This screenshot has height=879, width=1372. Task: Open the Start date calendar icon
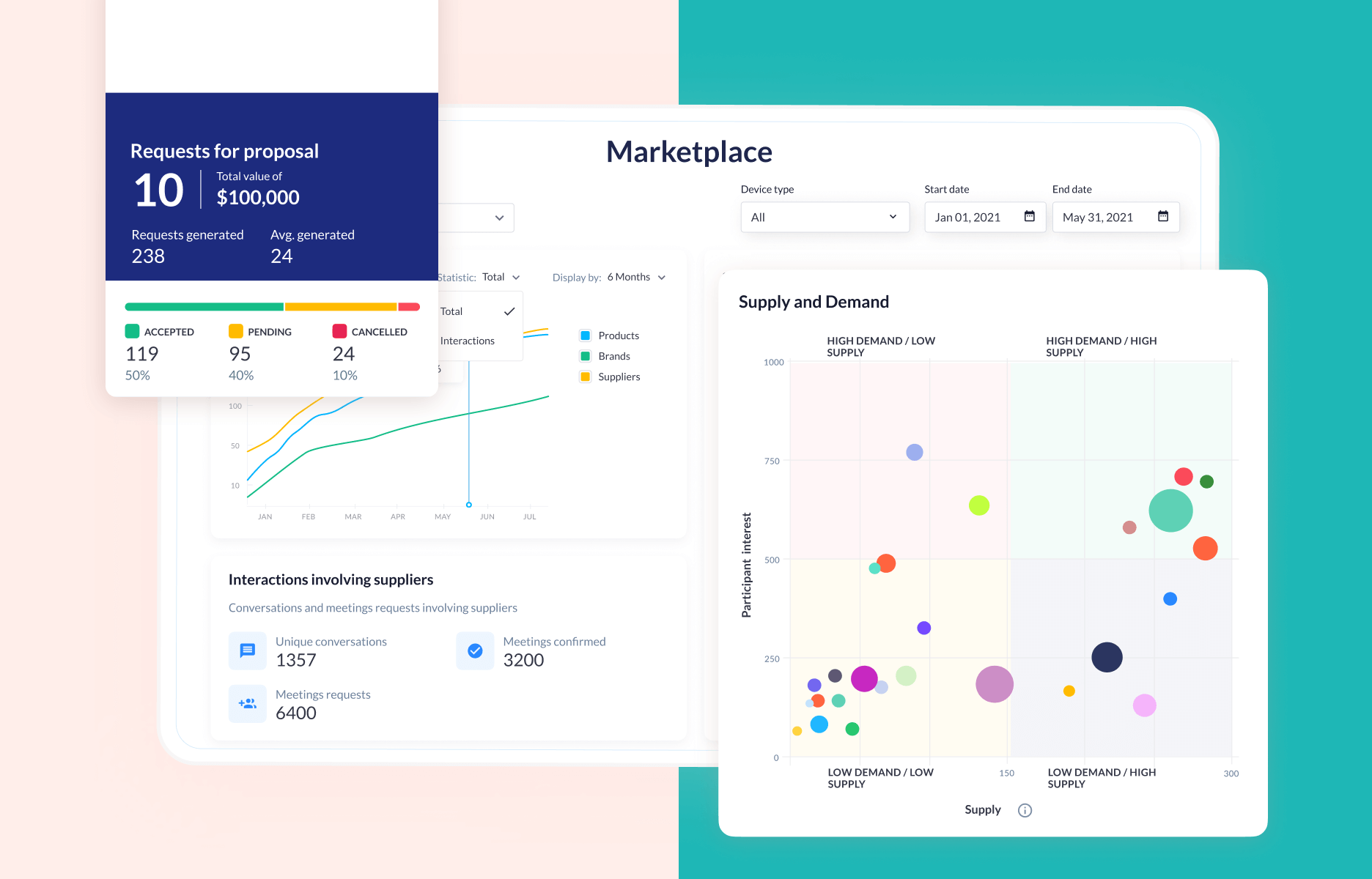(1029, 216)
